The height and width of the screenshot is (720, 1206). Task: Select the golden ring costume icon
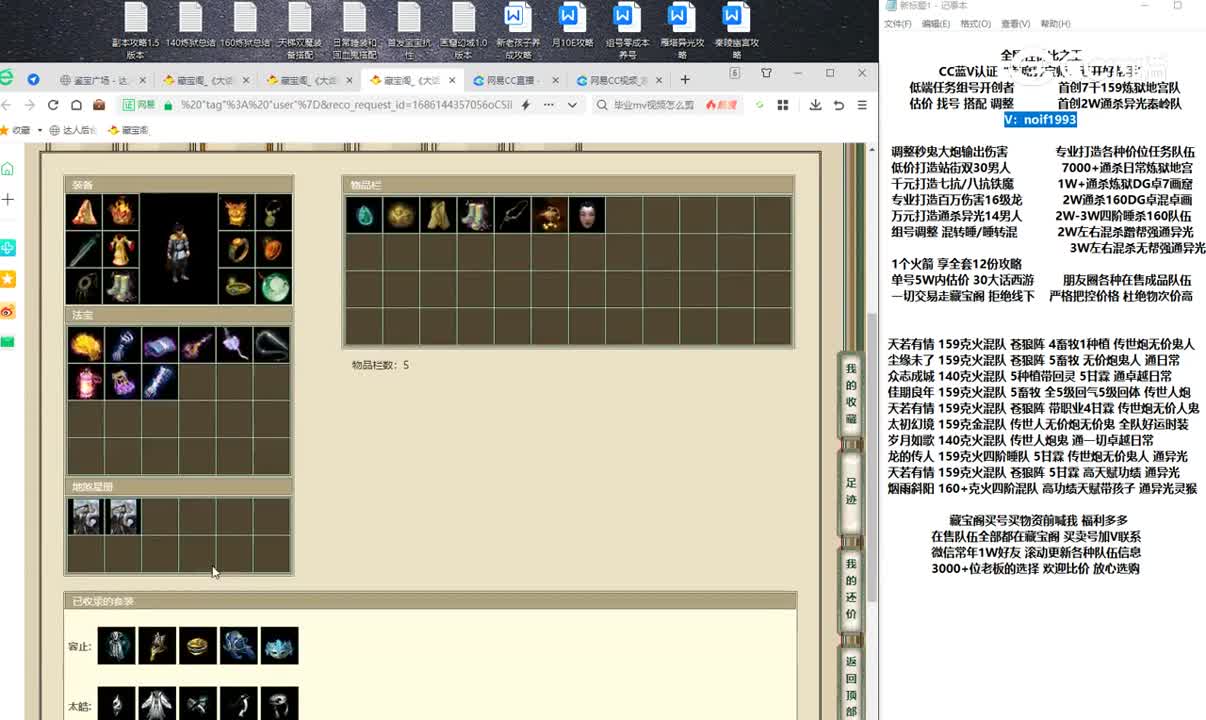(x=198, y=646)
